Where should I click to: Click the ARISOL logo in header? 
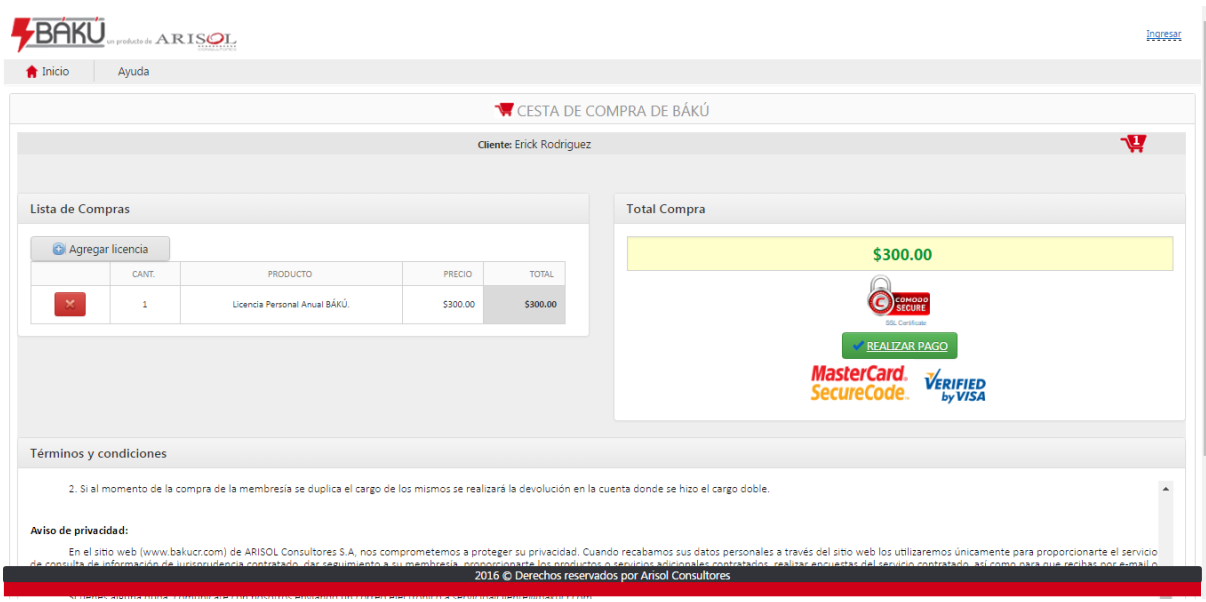[x=196, y=40]
